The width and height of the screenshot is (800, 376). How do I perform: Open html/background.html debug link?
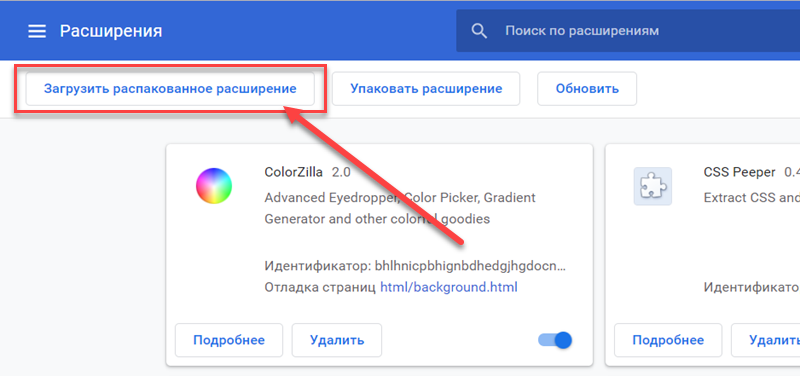pos(448,287)
